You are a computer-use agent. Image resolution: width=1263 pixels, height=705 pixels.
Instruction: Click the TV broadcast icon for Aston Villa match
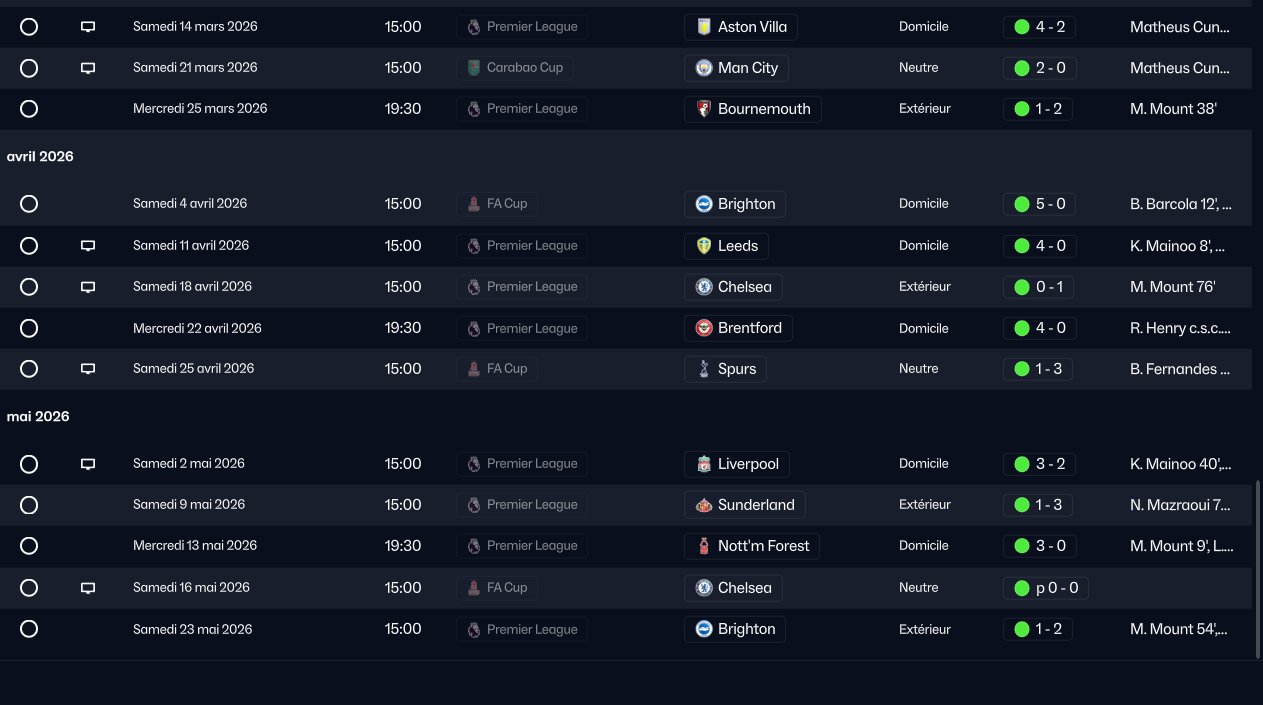click(88, 27)
